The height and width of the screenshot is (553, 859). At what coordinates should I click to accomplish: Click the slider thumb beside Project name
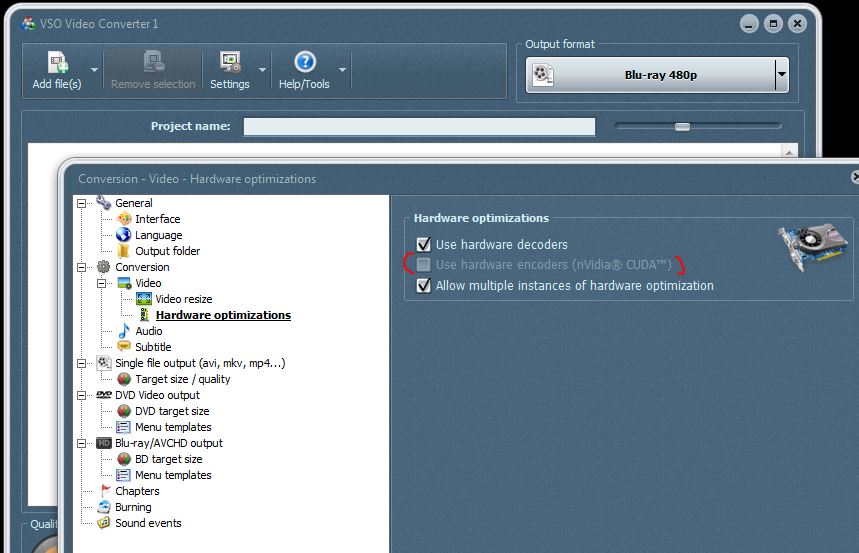coord(683,127)
